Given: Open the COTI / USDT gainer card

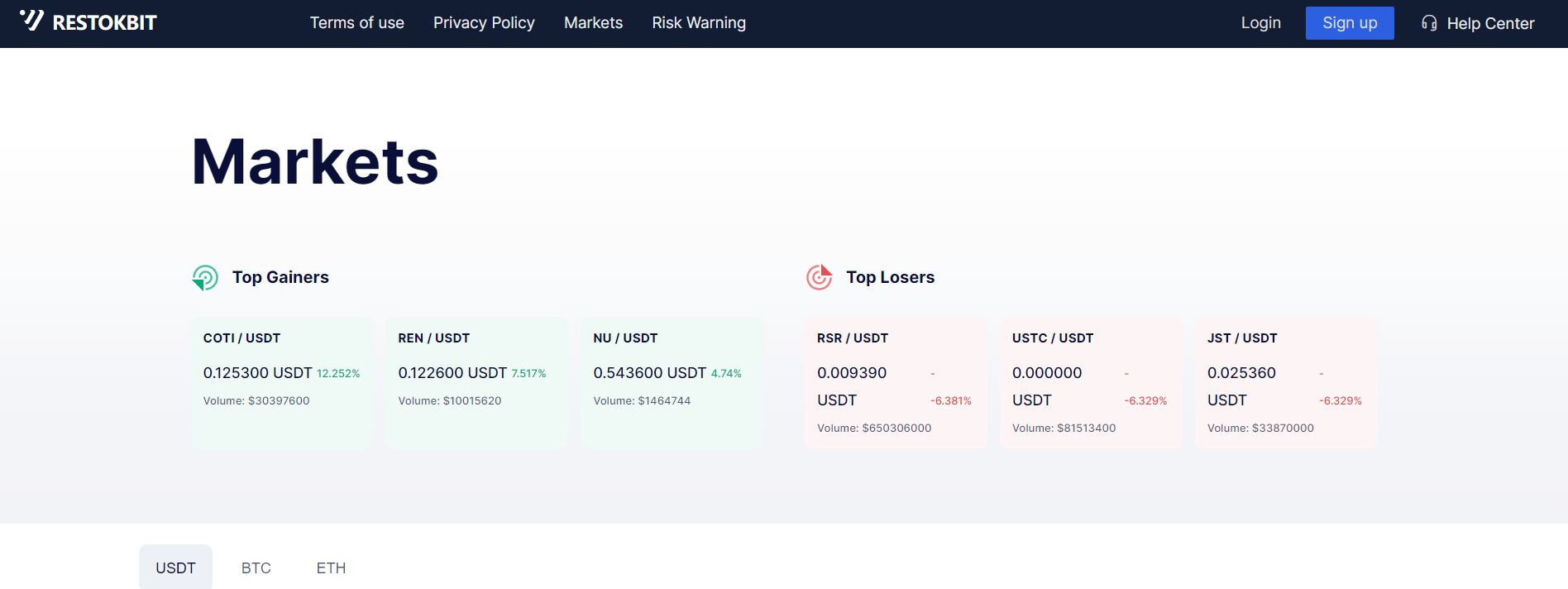Looking at the screenshot, I should [x=282, y=383].
